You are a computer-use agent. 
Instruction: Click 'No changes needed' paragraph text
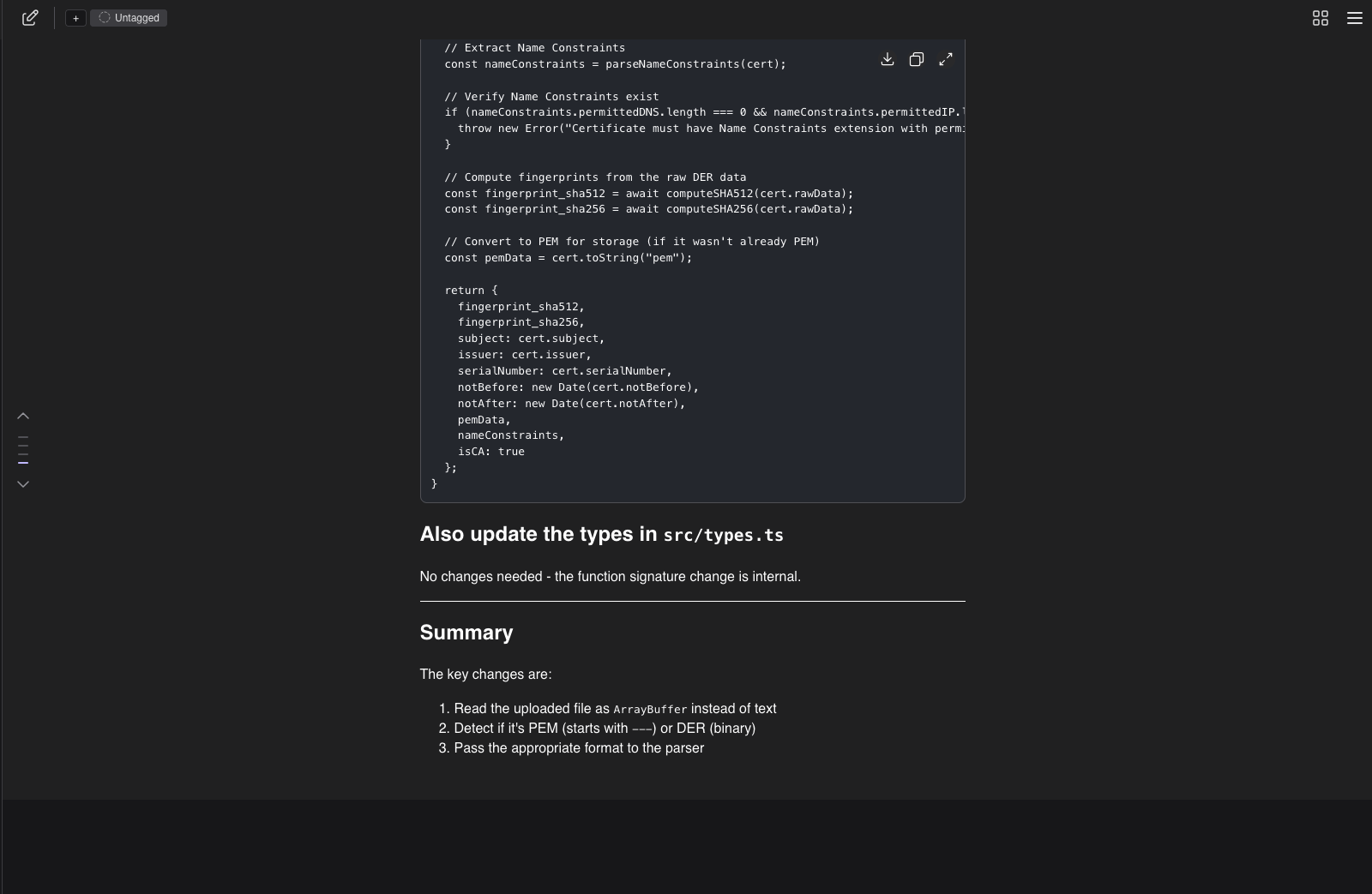(611, 577)
